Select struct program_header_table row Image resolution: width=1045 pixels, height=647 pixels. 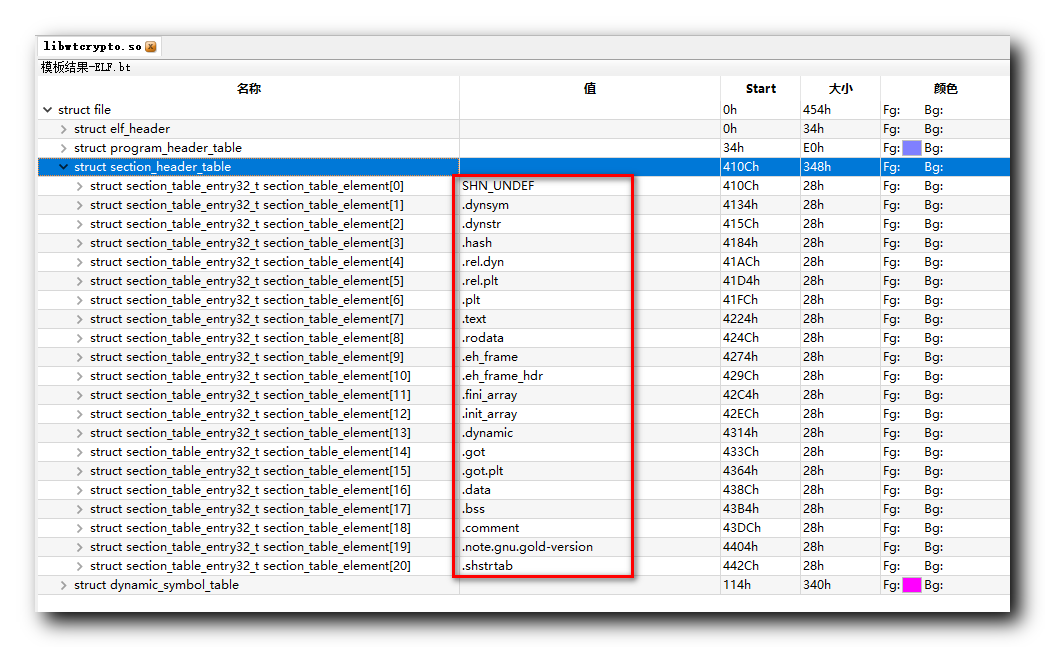[x=524, y=148]
